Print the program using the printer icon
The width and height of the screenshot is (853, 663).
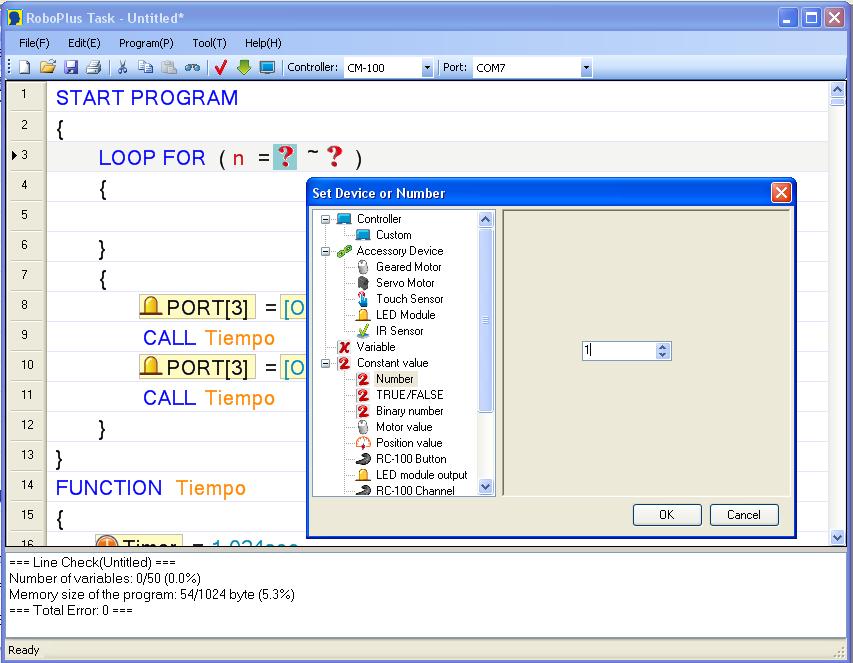94,67
